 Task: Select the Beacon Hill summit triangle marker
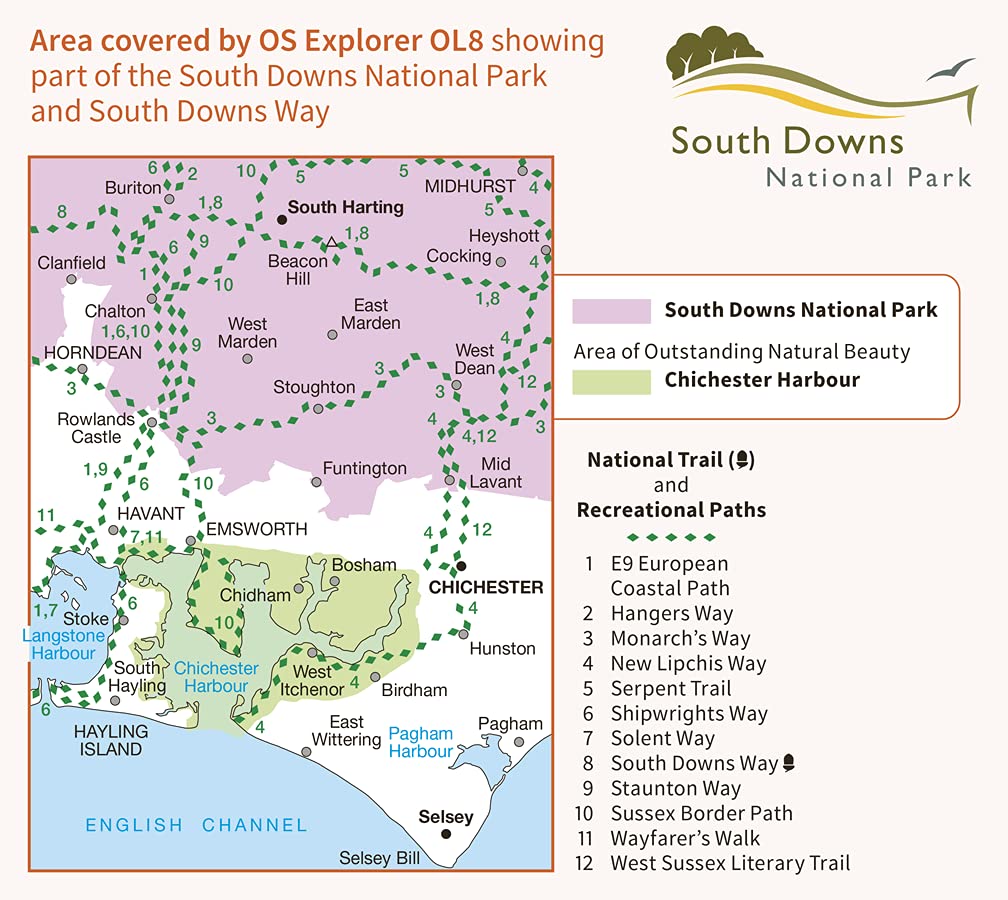click(331, 242)
